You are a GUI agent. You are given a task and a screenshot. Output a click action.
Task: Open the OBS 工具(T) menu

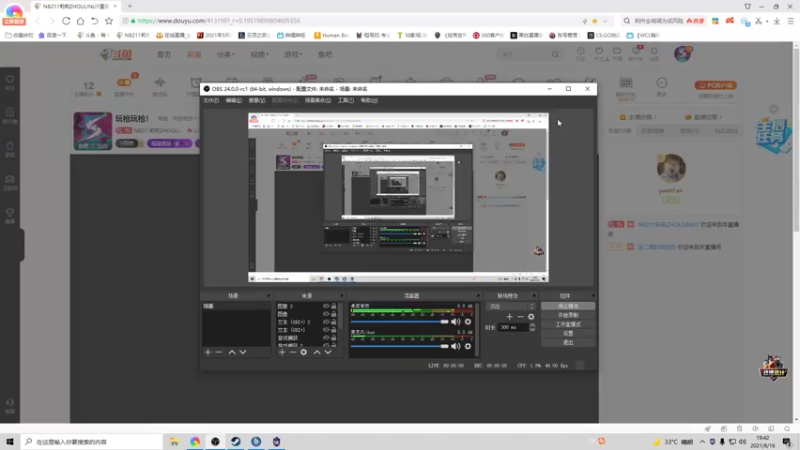345,101
